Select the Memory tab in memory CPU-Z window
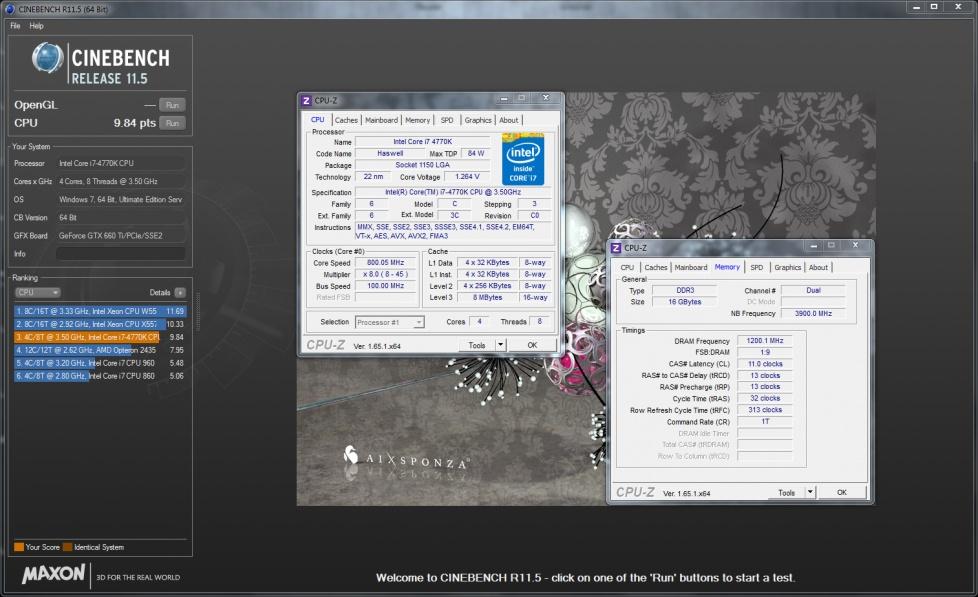The width and height of the screenshot is (978, 597). click(x=727, y=267)
